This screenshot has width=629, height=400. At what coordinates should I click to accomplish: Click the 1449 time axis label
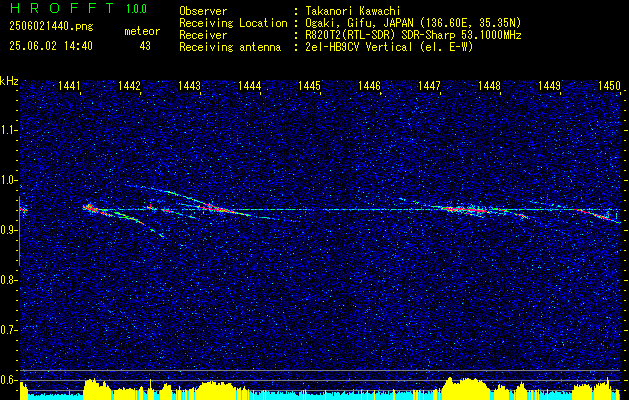549,85
